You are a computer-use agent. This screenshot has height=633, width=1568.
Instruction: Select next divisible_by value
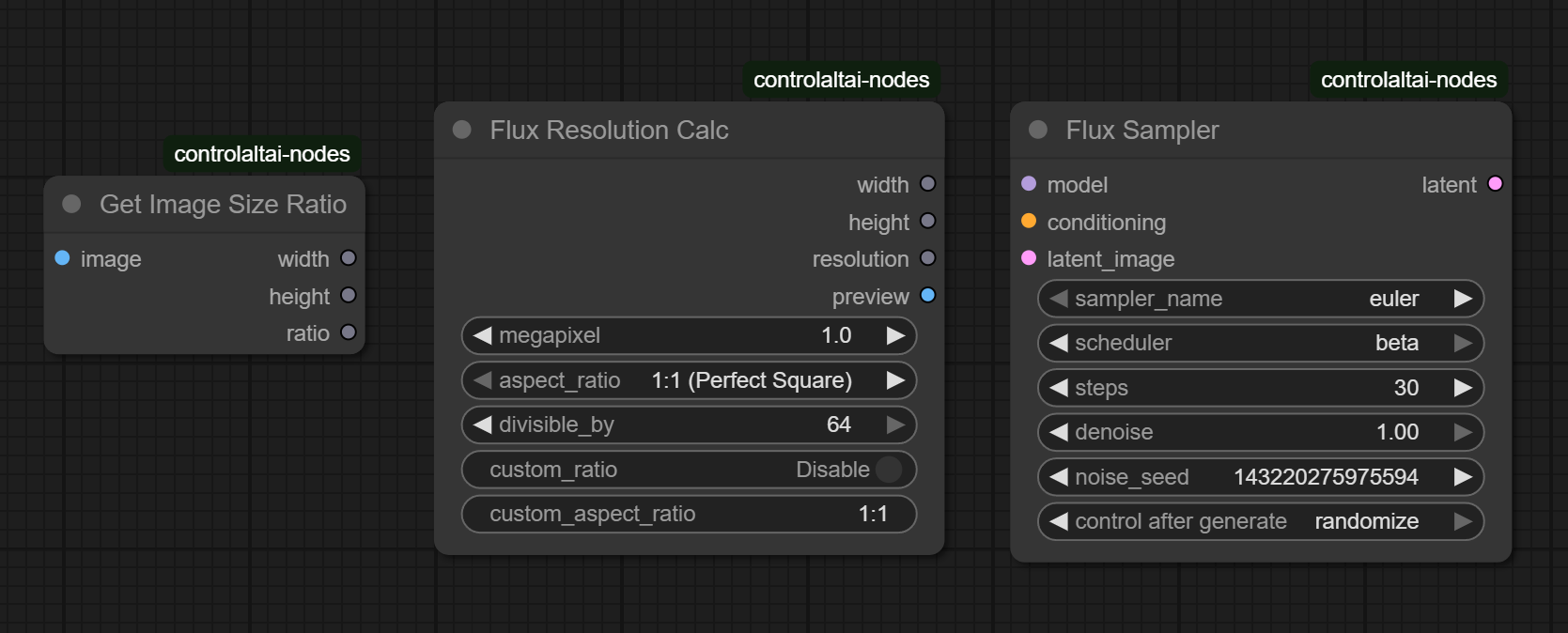point(896,425)
